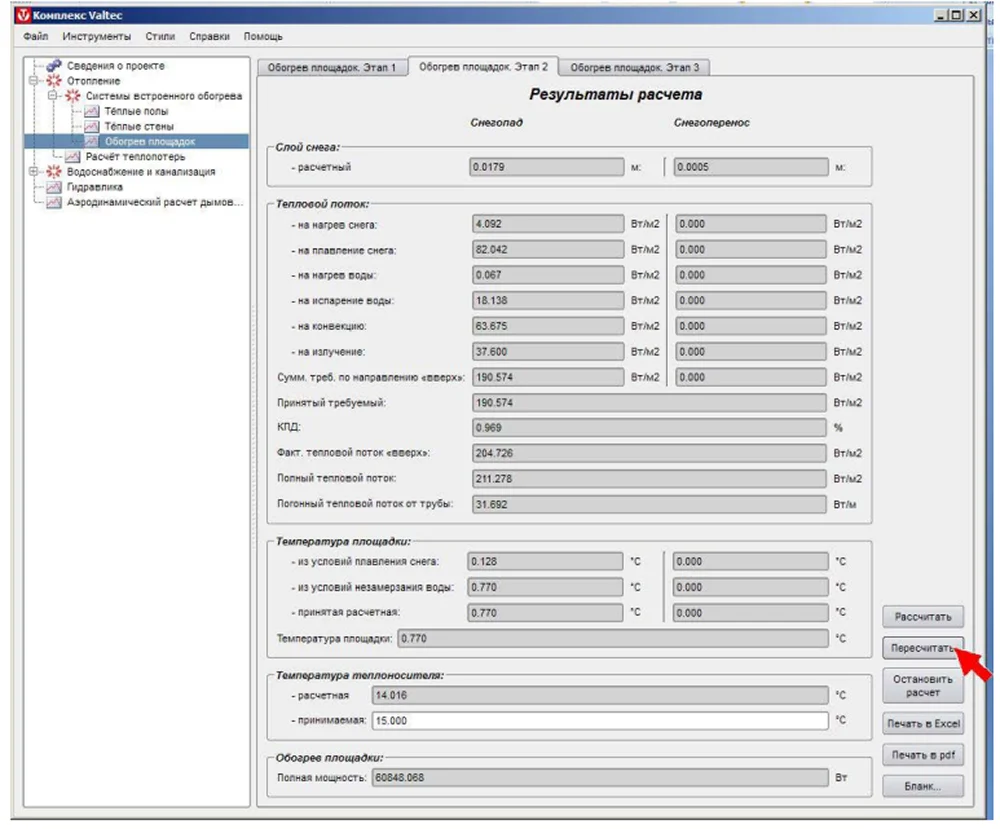Click the Сведения о проекте gears icon
This screenshot has width=1000, height=829.
pos(54,66)
